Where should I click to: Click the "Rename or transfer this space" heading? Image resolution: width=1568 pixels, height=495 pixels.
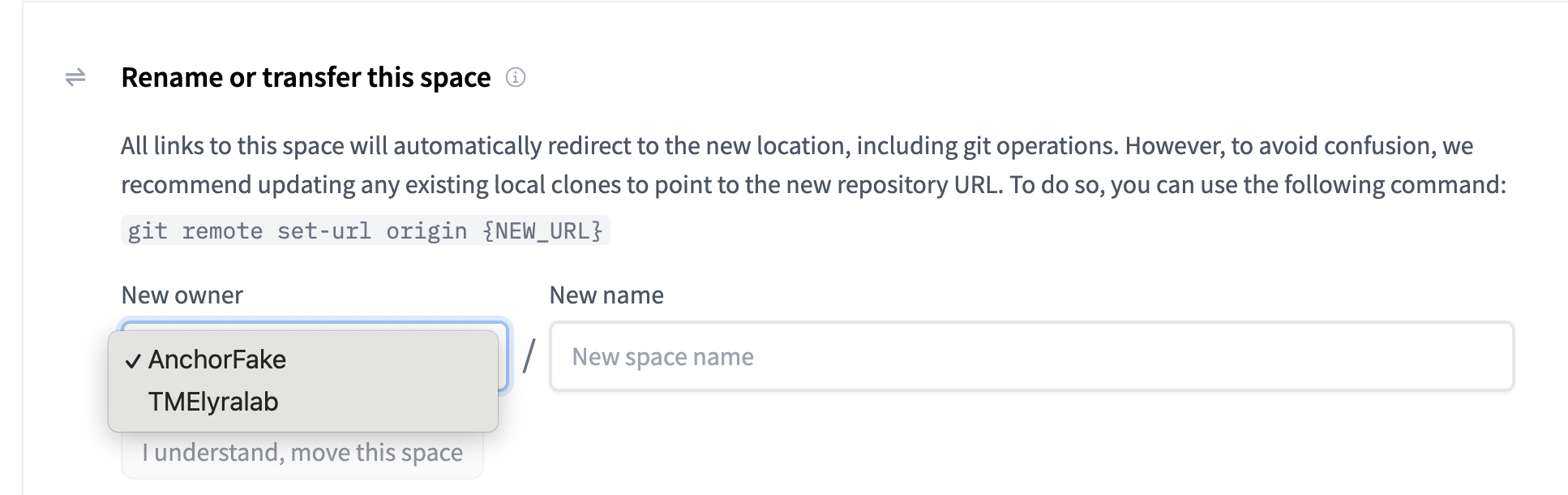pos(306,77)
